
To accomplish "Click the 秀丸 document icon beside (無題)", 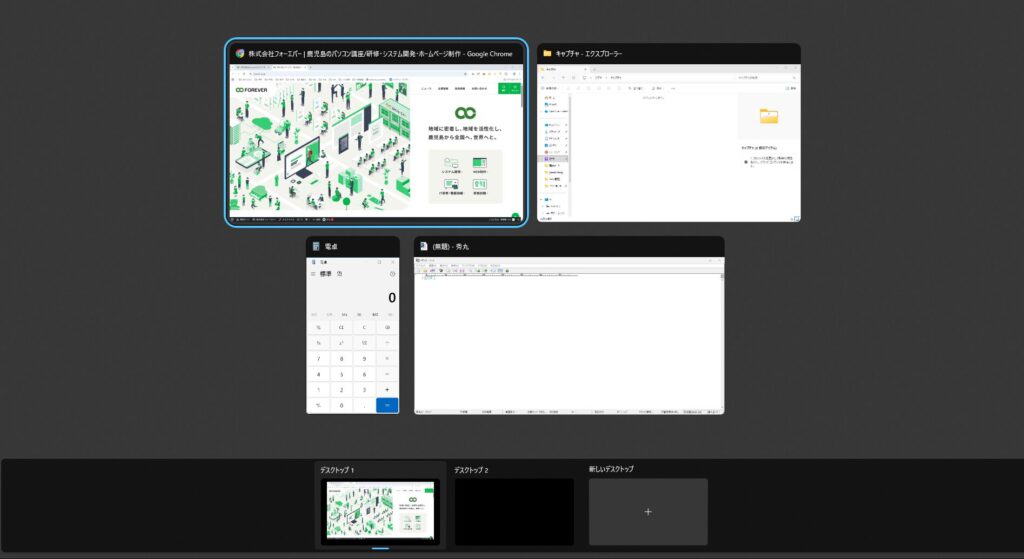I will coord(424,246).
